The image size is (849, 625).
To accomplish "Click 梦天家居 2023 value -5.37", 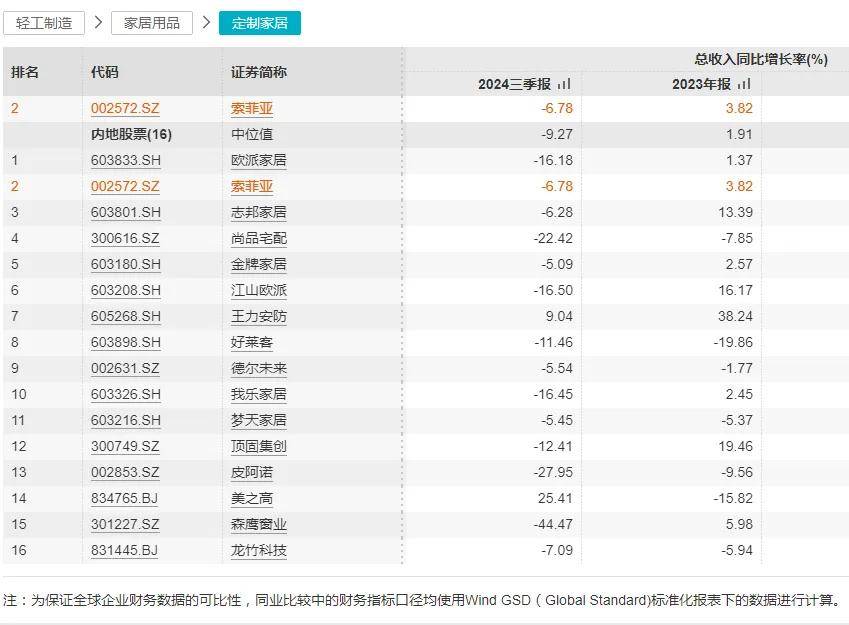I will (737, 420).
